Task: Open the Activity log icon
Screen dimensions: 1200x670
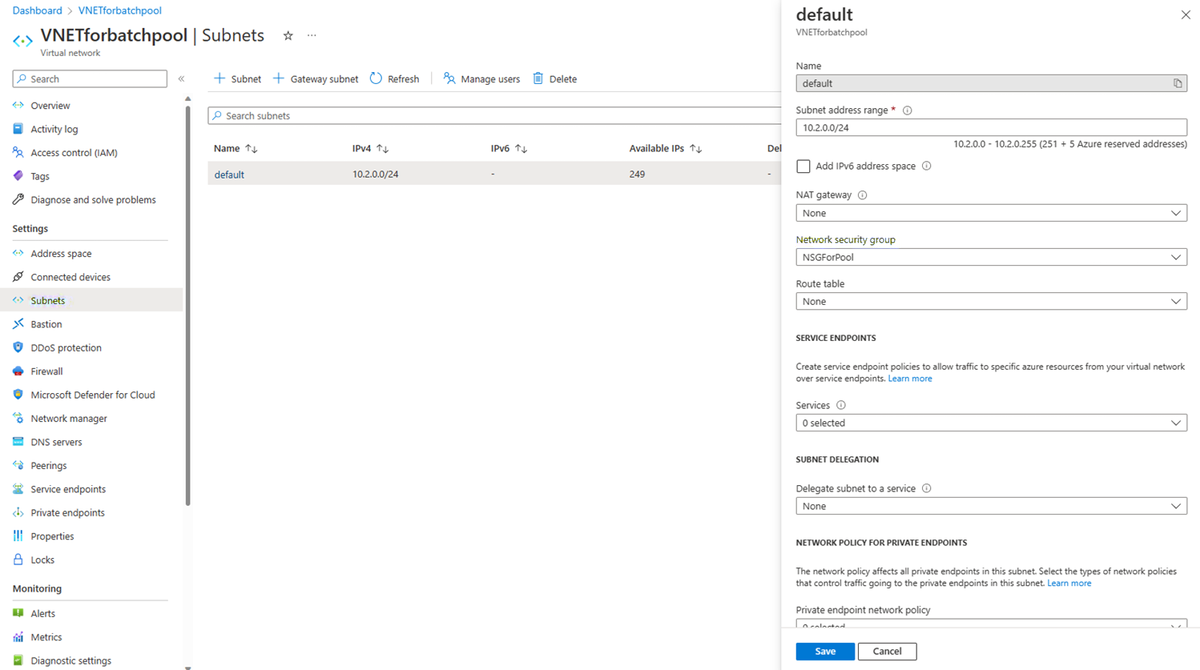Action: pos(18,129)
